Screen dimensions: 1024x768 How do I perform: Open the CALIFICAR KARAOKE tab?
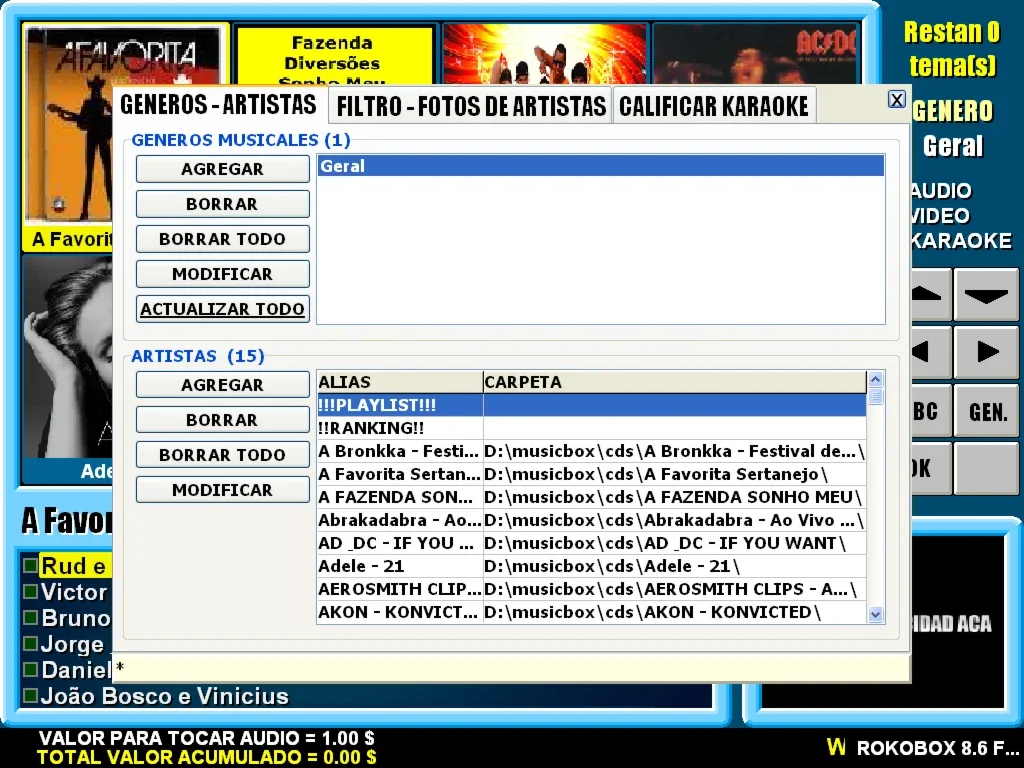click(x=714, y=106)
